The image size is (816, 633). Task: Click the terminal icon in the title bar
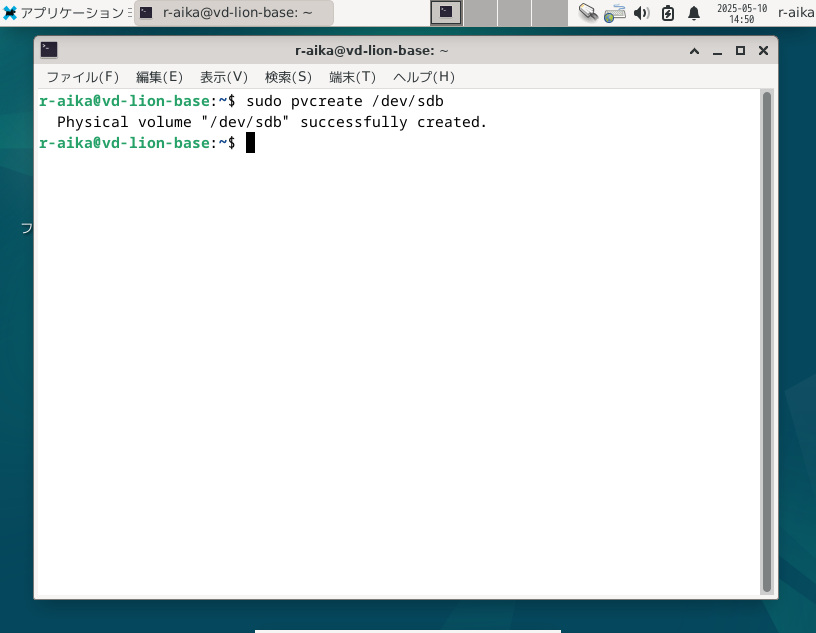click(49, 50)
